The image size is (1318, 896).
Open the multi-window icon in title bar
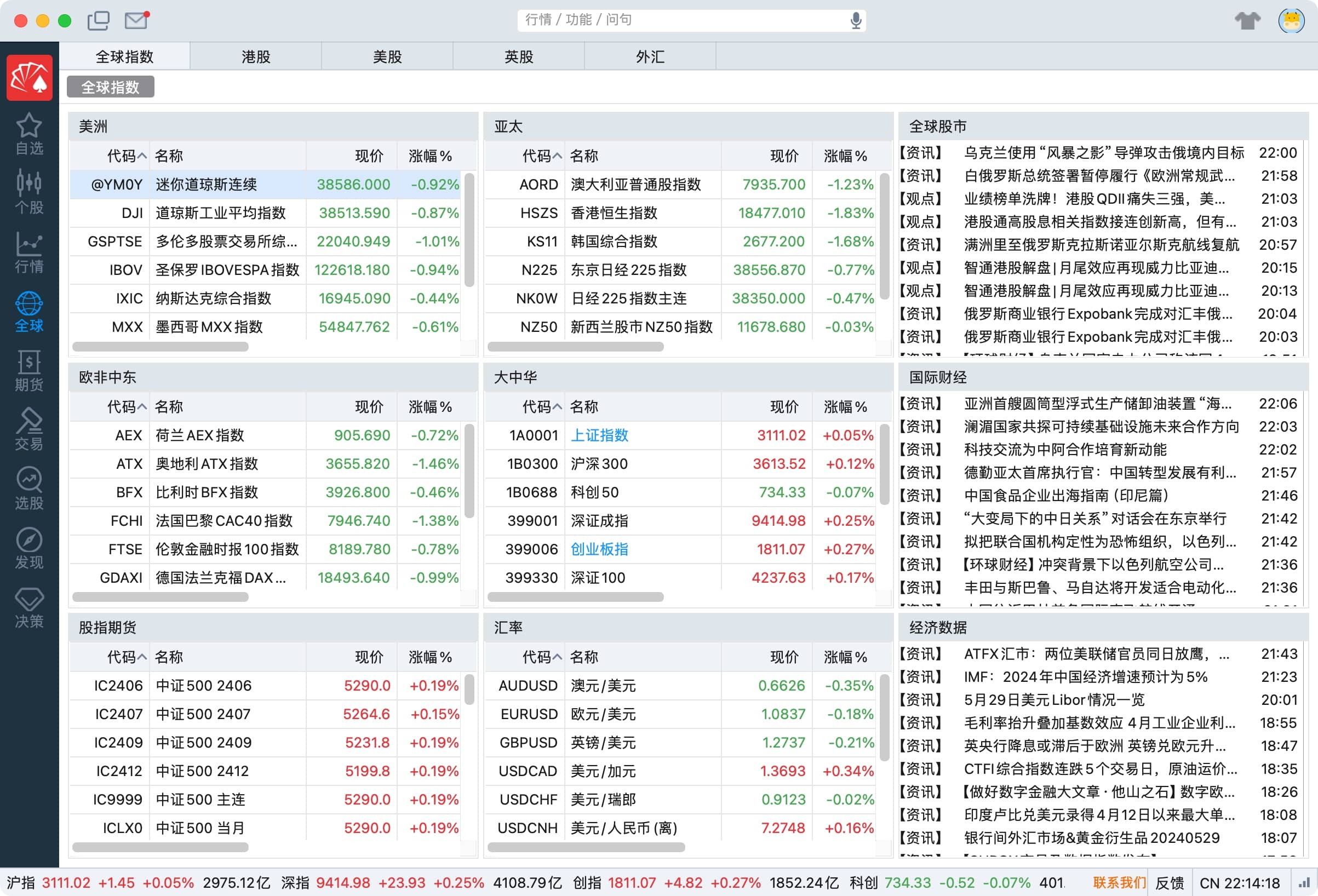(99, 21)
